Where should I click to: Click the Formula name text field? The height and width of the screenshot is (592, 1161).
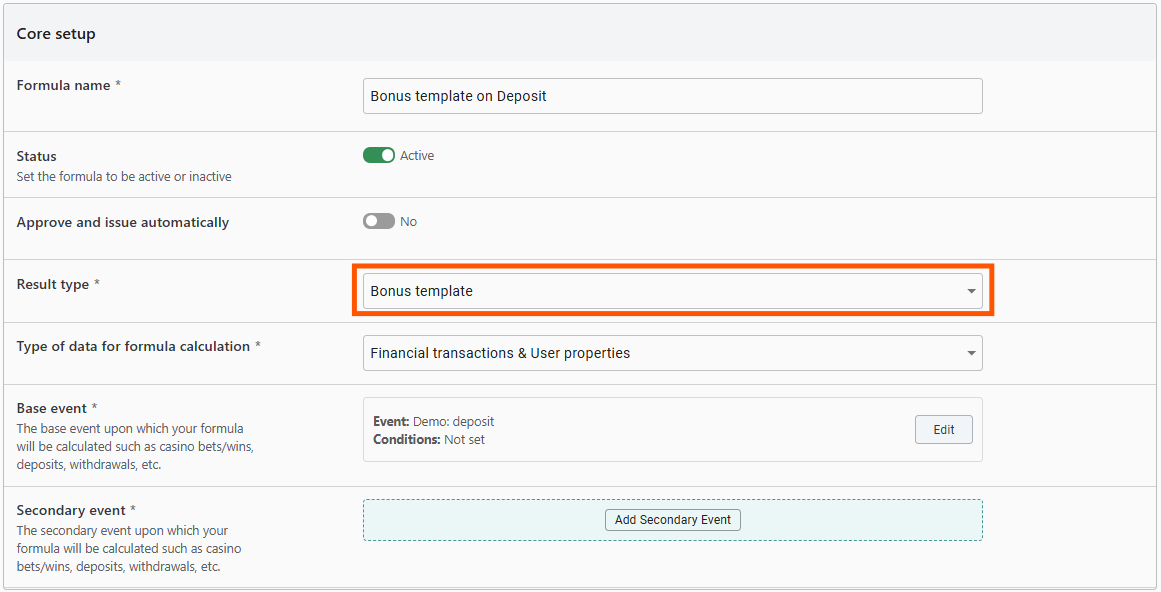click(672, 96)
